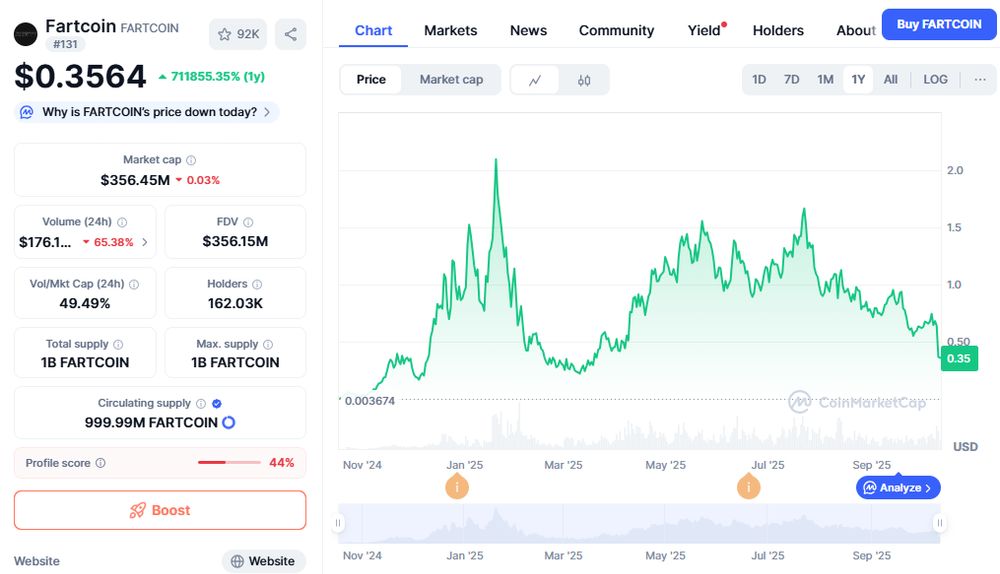
Task: Select the Market cap chart toggle
Action: click(451, 80)
